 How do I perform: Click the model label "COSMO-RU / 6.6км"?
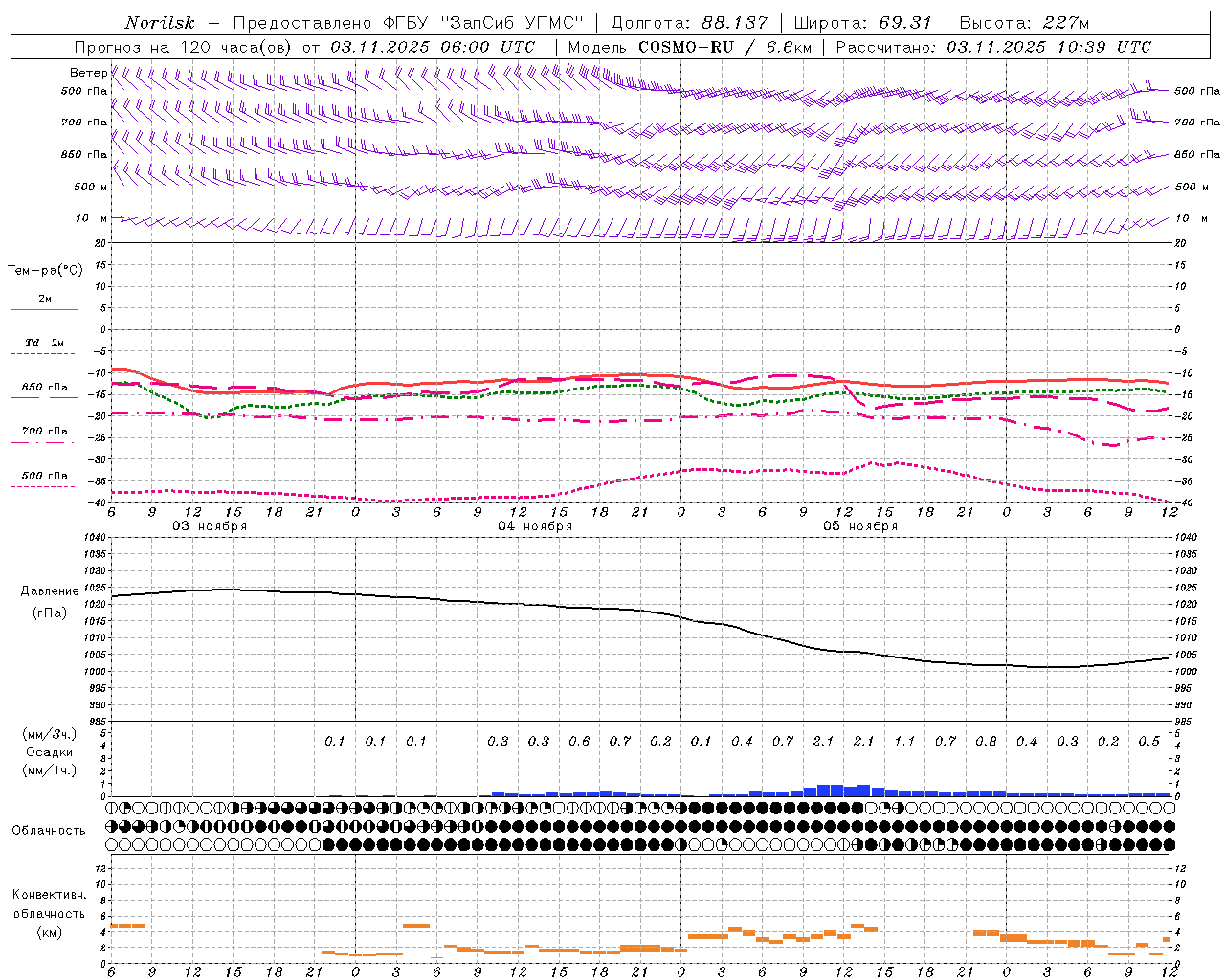[724, 47]
